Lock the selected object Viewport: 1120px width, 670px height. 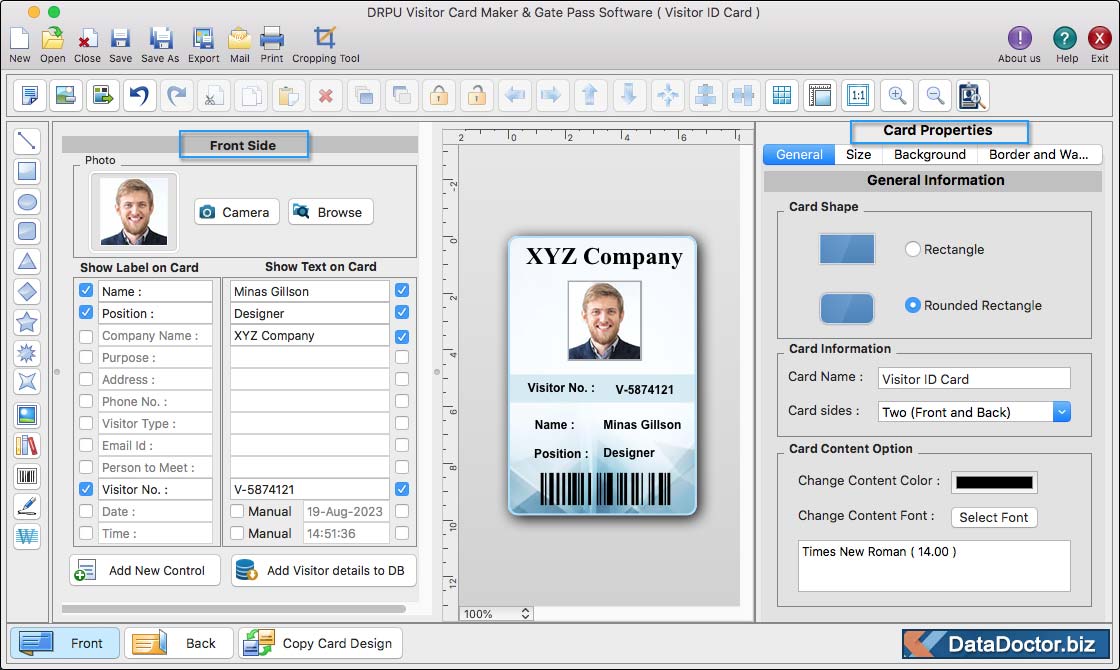439,95
